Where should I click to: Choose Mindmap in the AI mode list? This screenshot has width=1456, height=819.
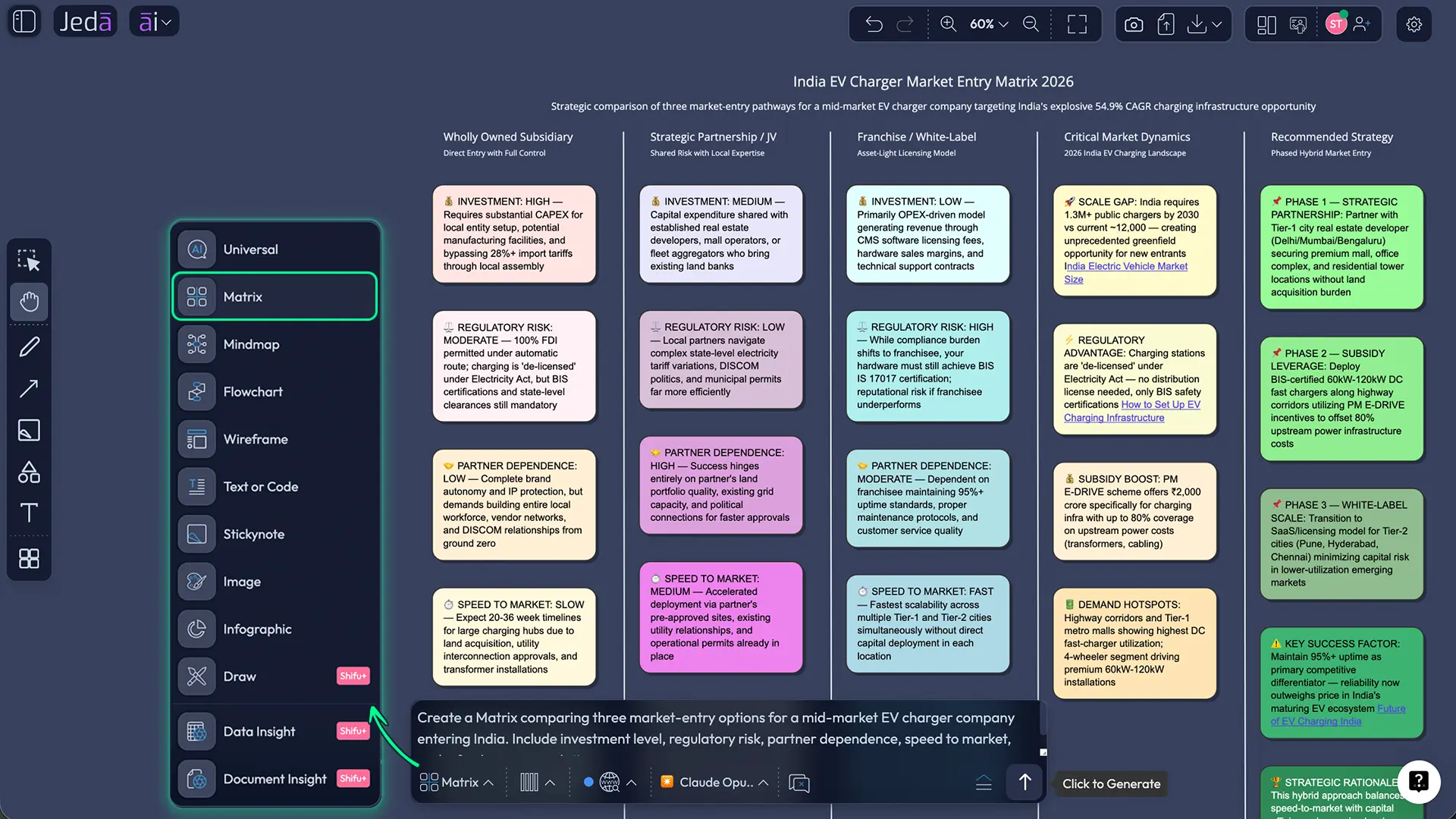tap(275, 344)
